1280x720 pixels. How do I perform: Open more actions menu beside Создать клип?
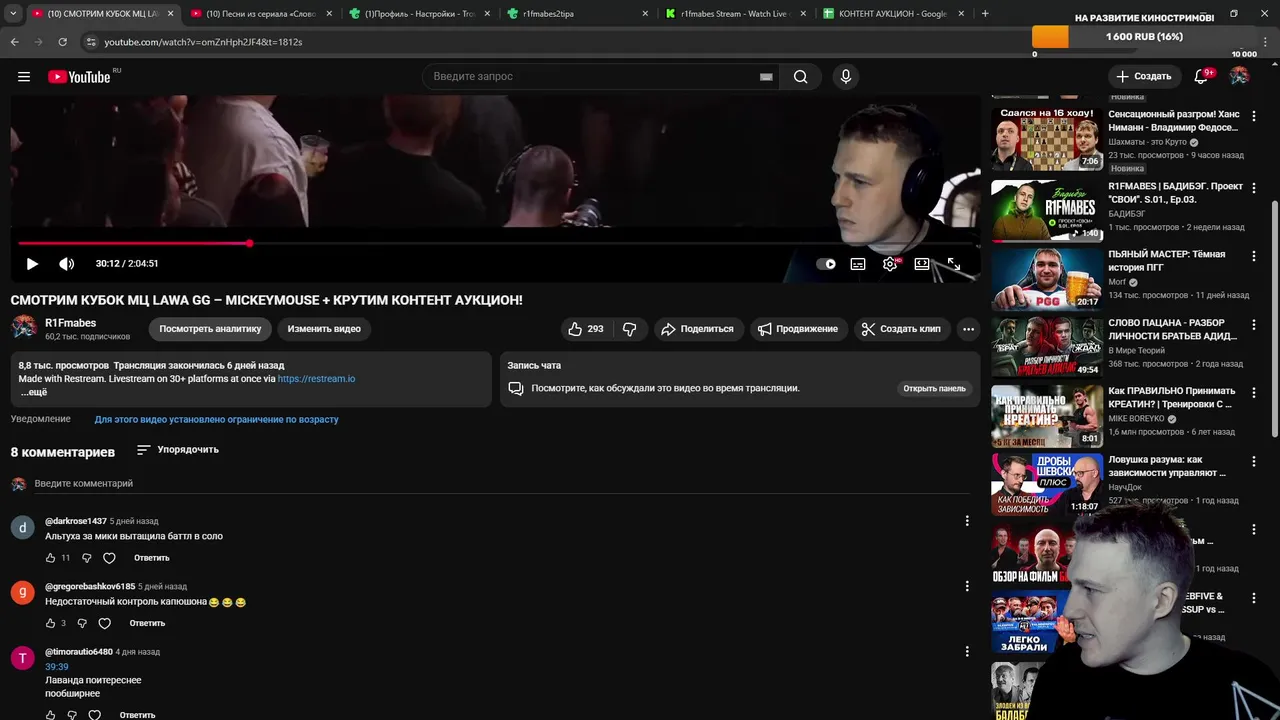pyautogui.click(x=968, y=329)
